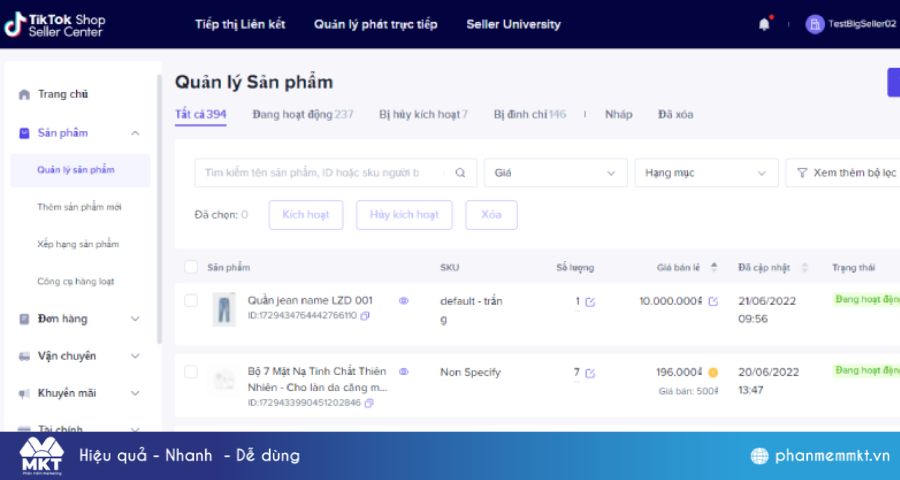Click the Kích hoạt button
Viewport: 900px width, 480px height.
tap(306, 215)
